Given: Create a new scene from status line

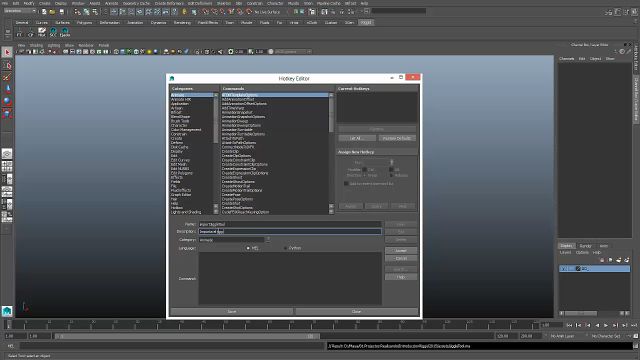Looking at the screenshot, I should [44, 12].
